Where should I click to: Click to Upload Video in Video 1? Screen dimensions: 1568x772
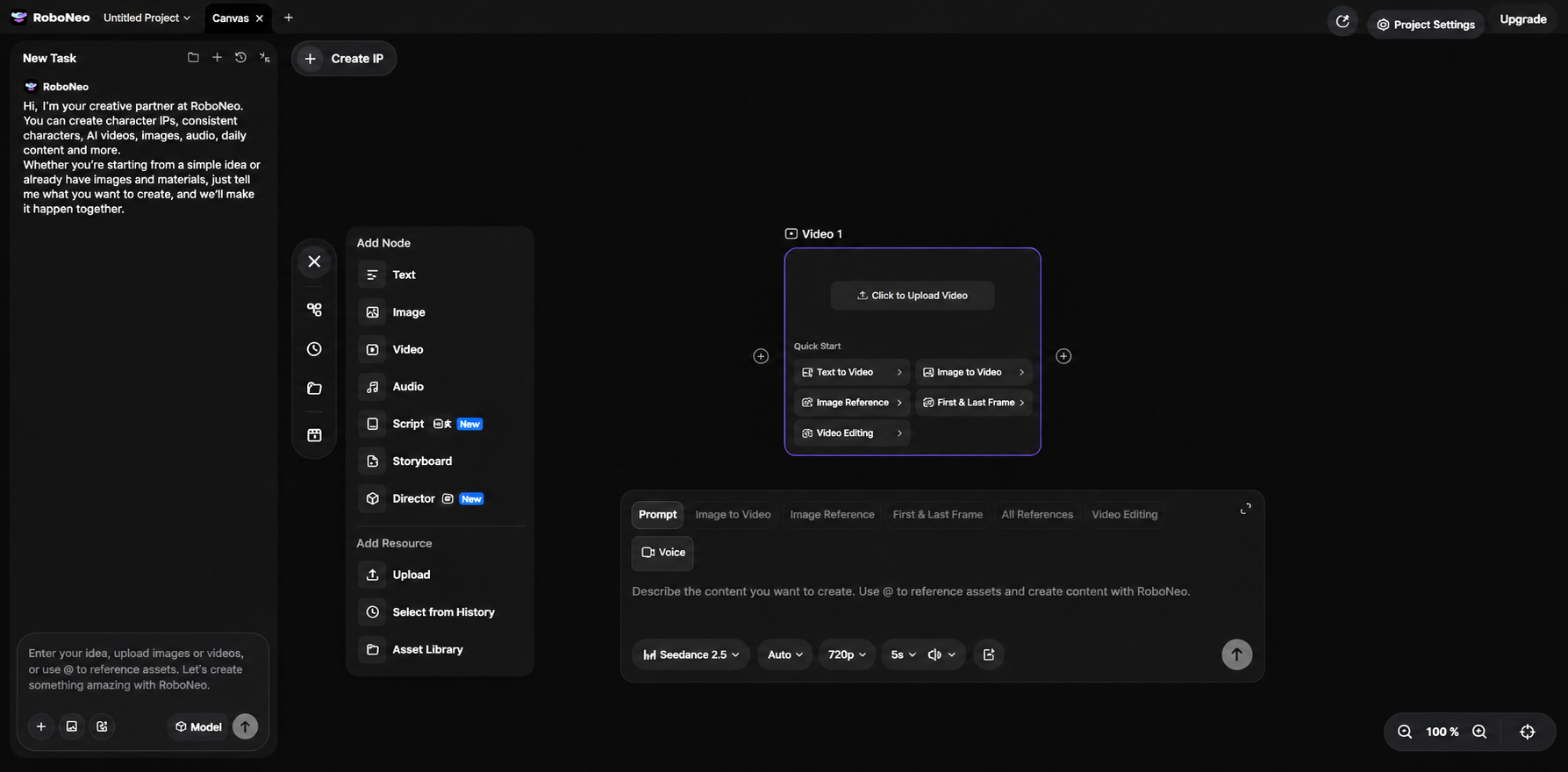pos(913,296)
